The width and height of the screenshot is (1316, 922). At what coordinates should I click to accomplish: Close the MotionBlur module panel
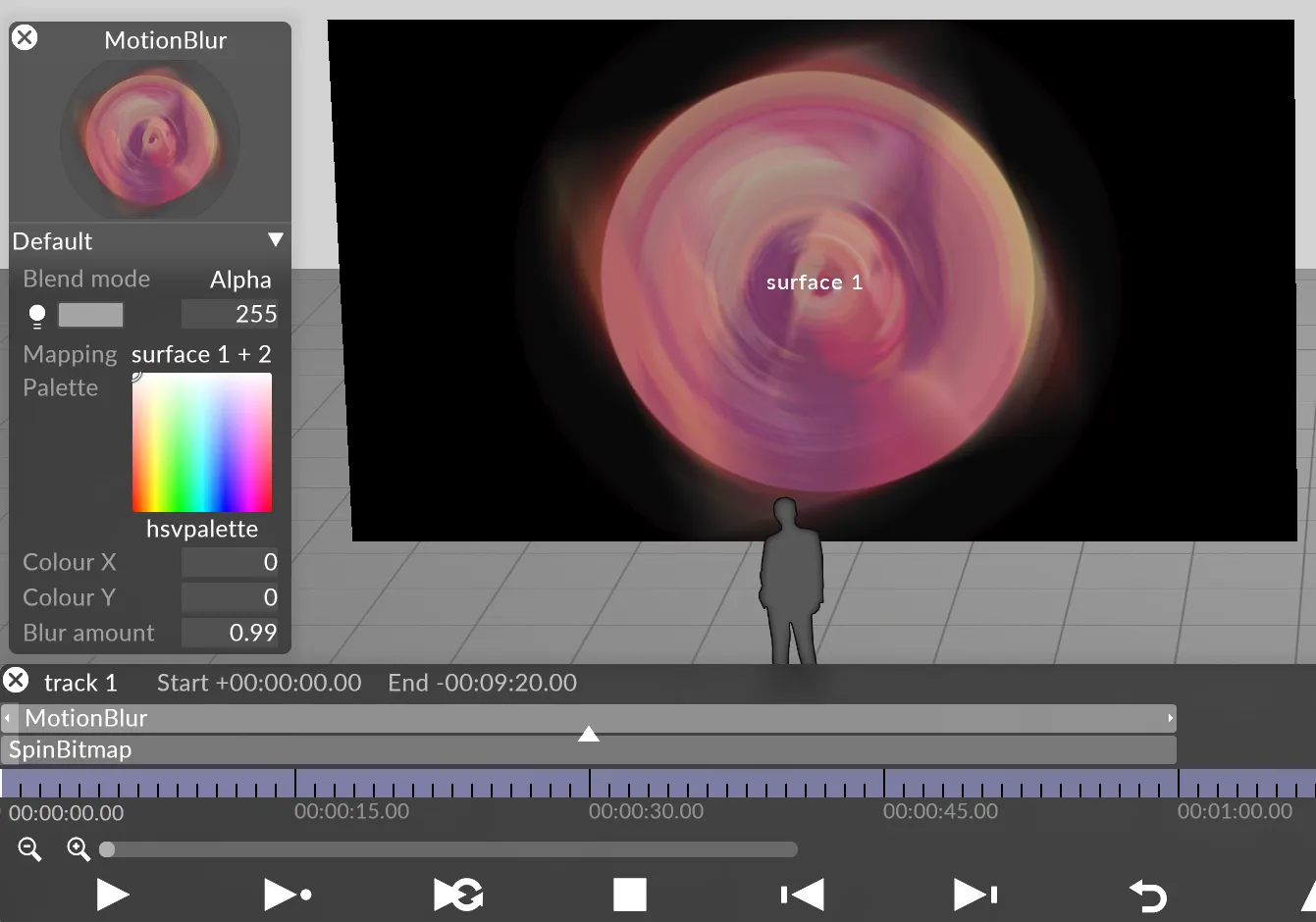(24, 37)
